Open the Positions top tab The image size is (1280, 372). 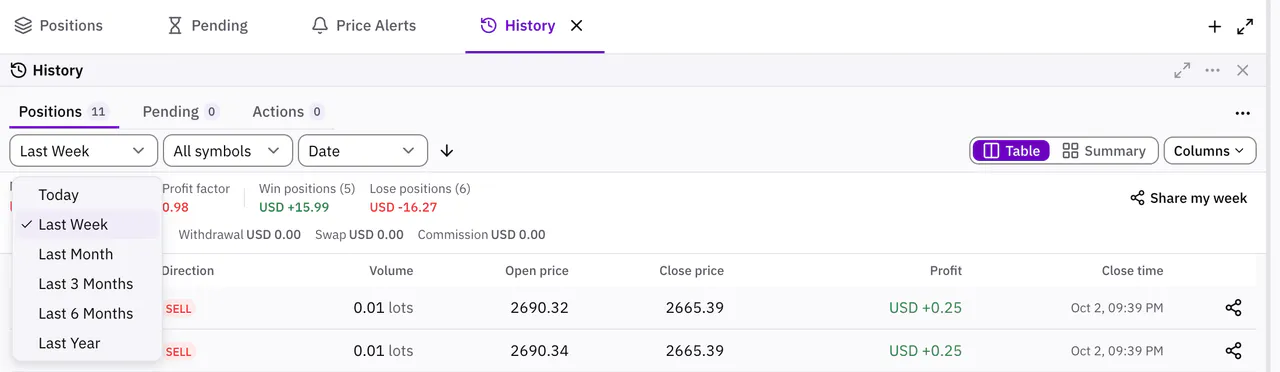[x=58, y=26]
